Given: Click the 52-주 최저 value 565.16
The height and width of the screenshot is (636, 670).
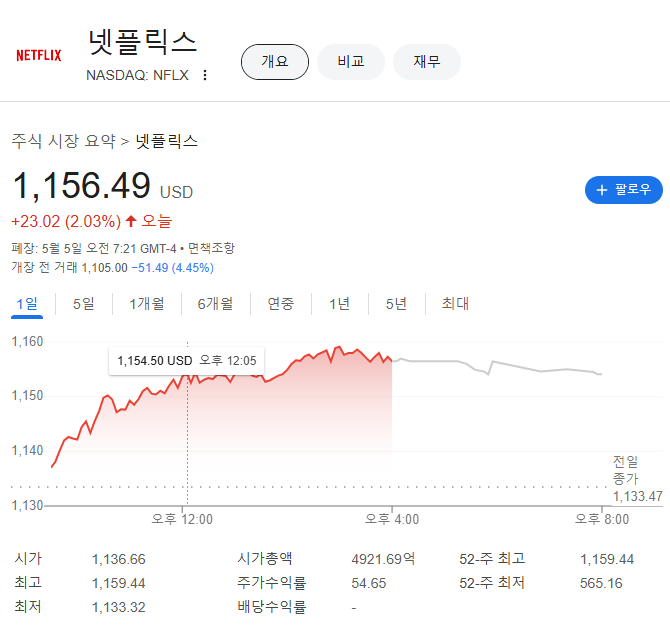Looking at the screenshot, I should tap(601, 583).
